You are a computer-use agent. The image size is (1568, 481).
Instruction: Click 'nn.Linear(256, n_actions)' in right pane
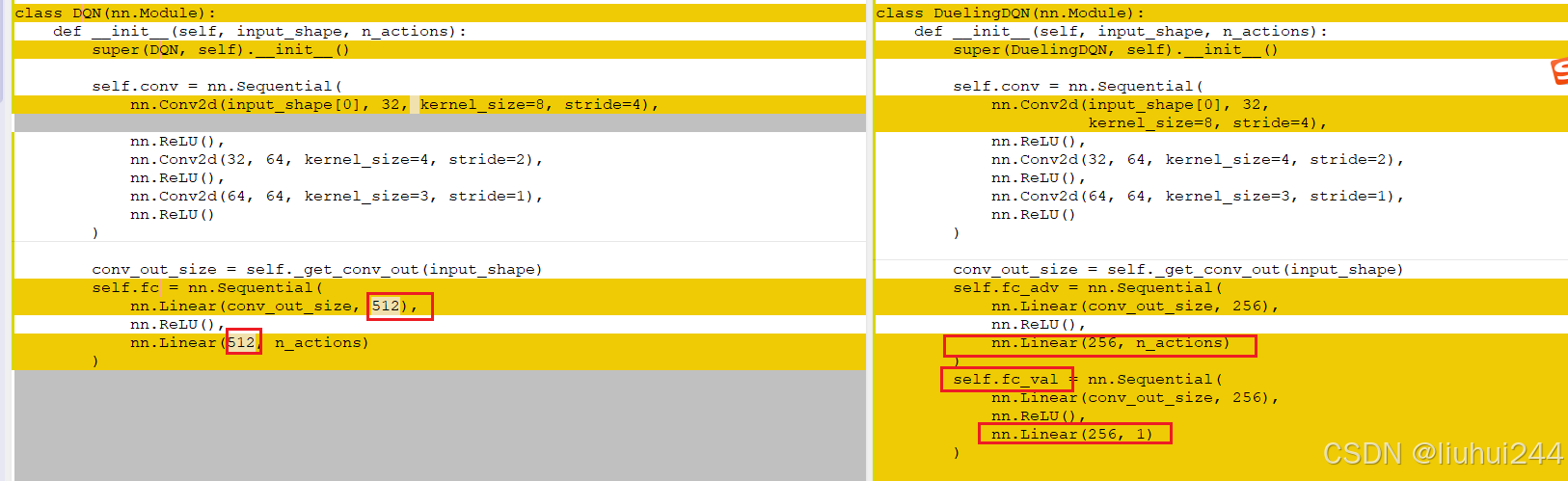coord(1111,343)
